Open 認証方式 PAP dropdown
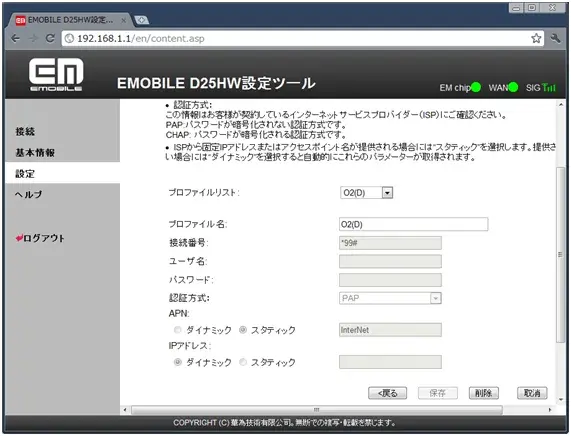This screenshot has width=571, height=436. pyautogui.click(x=390, y=298)
